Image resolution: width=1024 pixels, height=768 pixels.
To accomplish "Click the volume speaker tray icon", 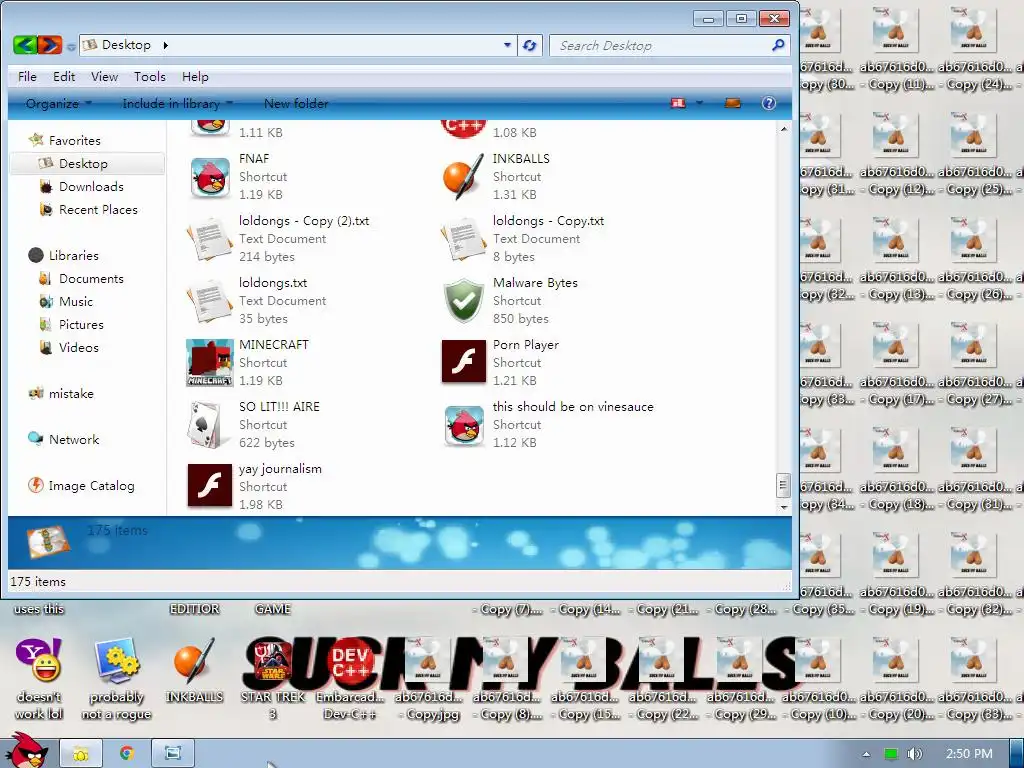I will point(914,754).
